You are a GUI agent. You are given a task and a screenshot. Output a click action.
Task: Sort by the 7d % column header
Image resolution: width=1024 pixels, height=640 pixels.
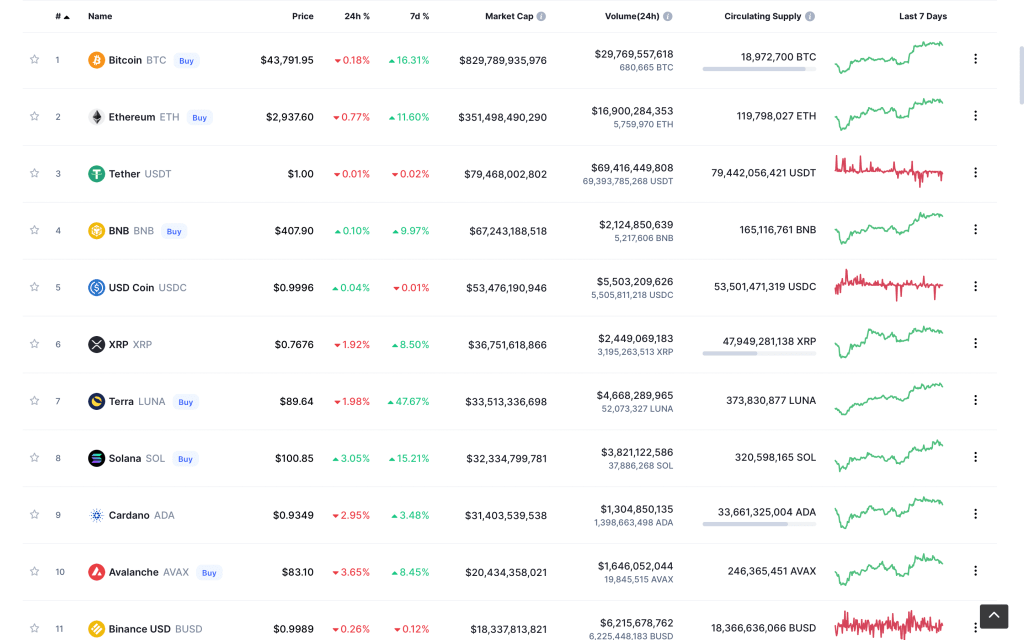click(419, 17)
